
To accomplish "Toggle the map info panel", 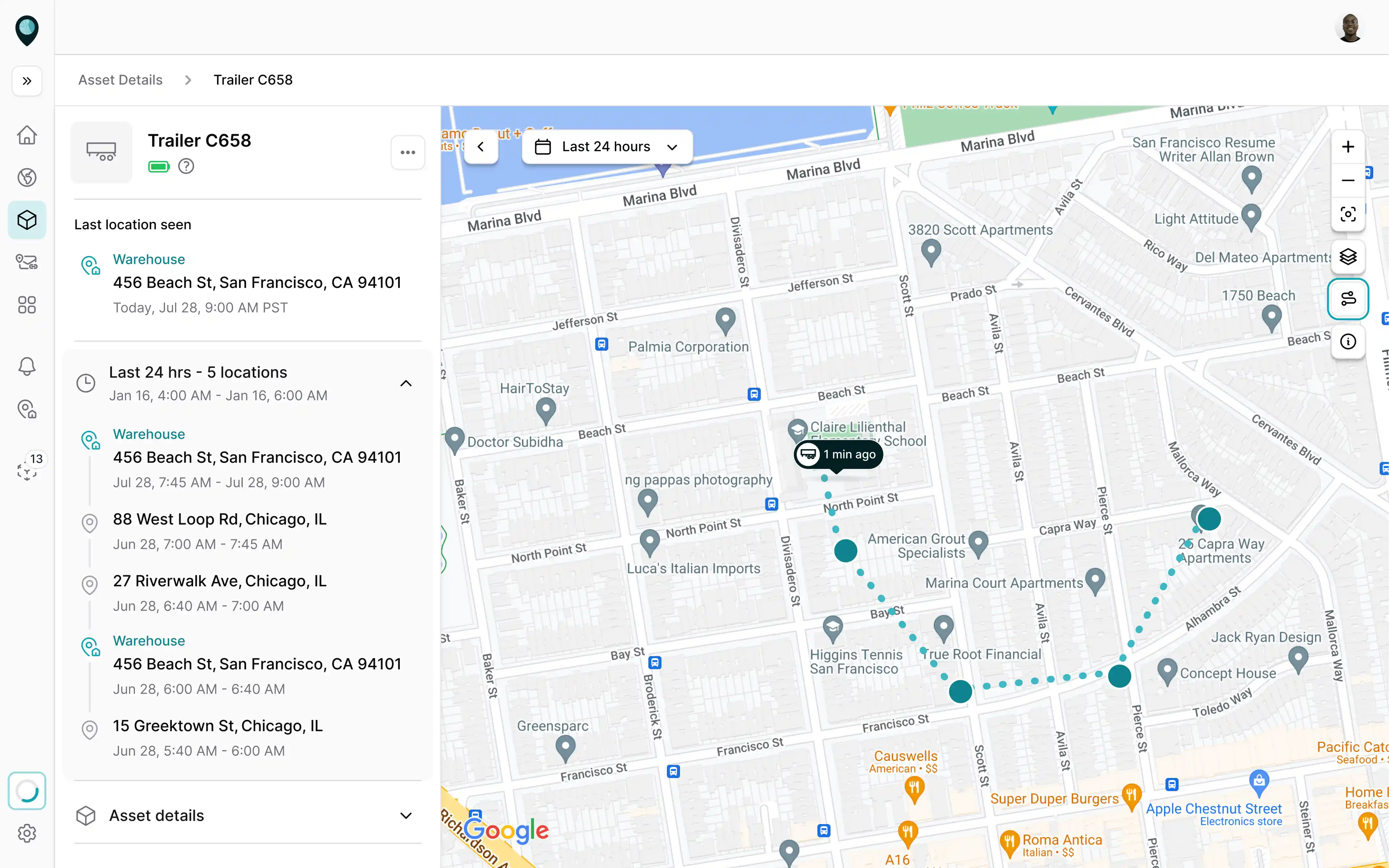I will coord(1348,341).
